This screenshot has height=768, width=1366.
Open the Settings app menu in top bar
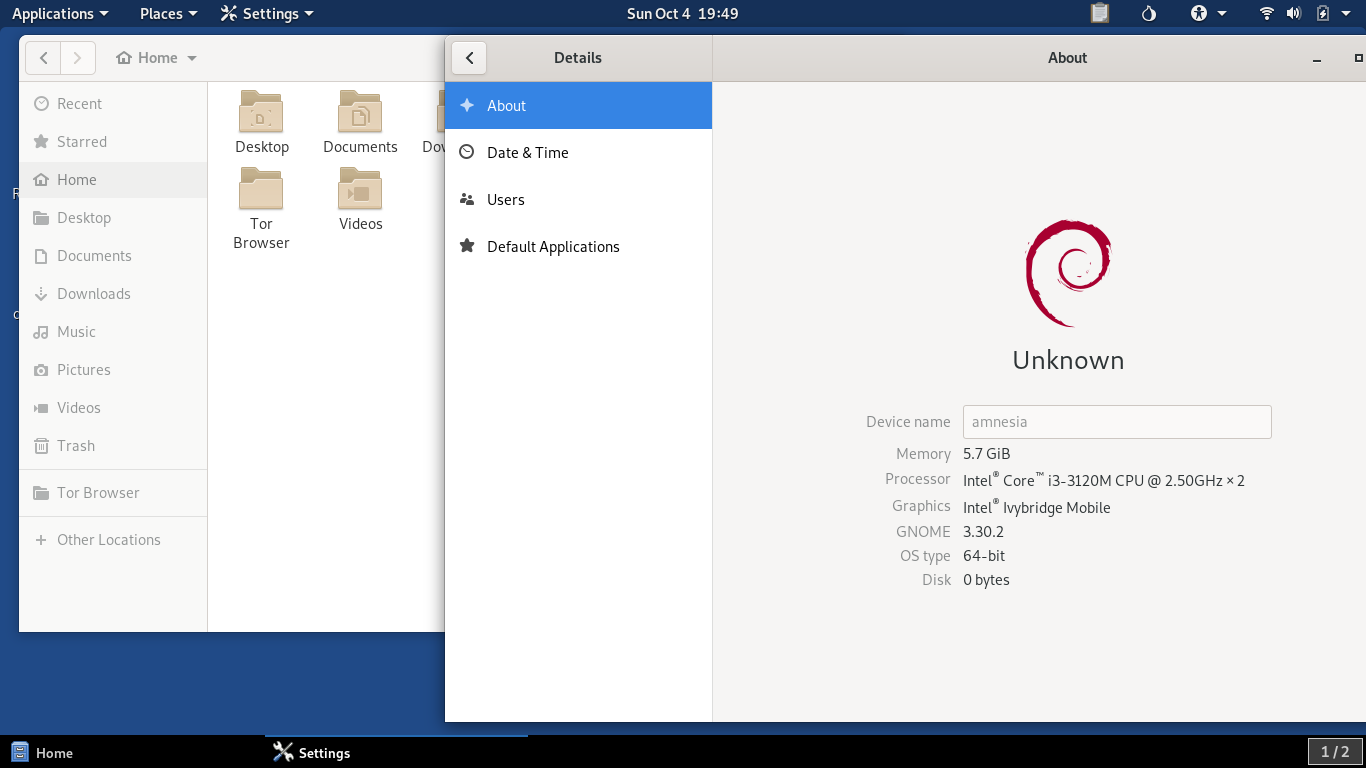point(267,13)
